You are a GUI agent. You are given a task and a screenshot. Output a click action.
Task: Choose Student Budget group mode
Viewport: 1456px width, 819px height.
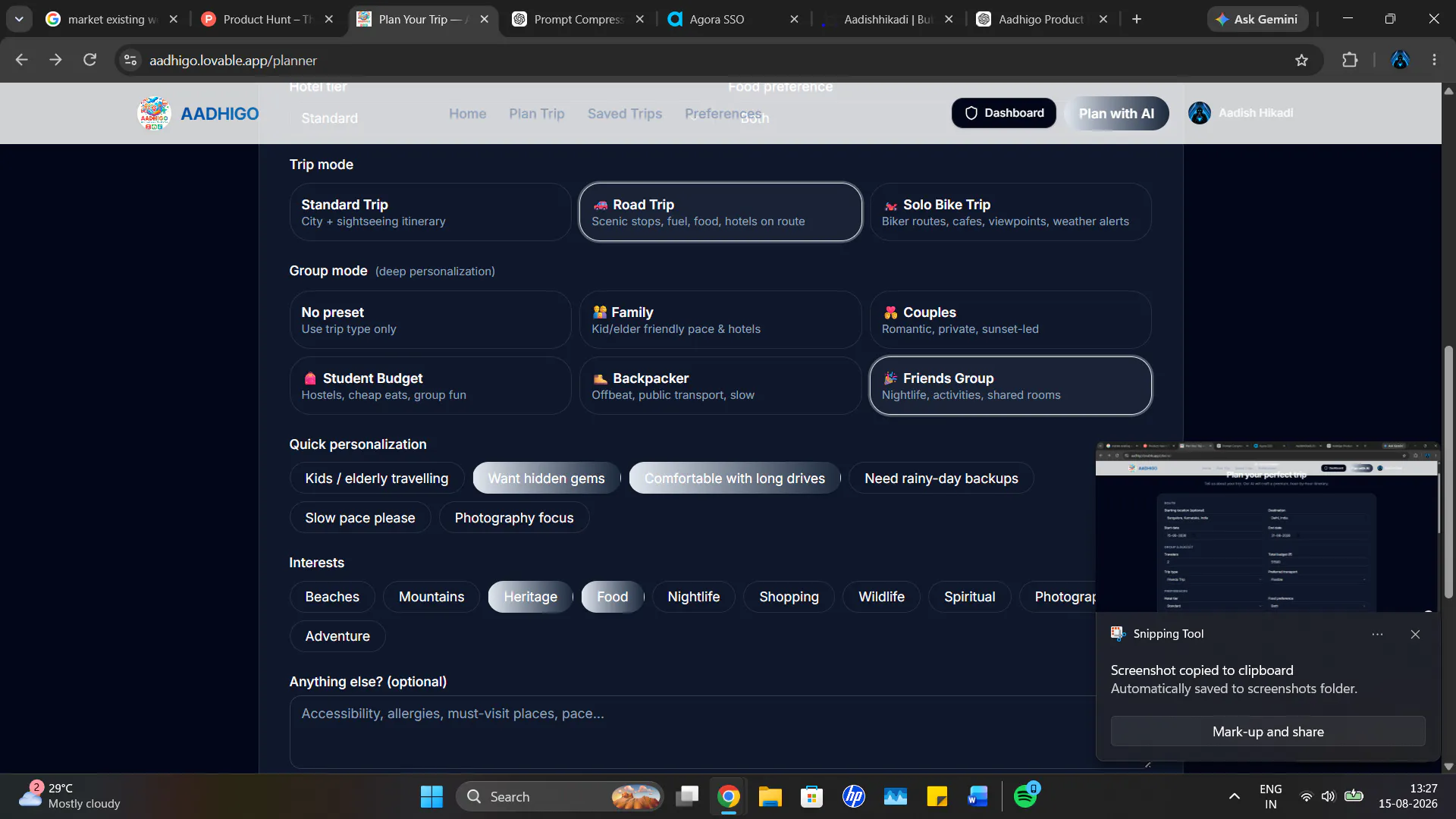pyautogui.click(x=430, y=386)
